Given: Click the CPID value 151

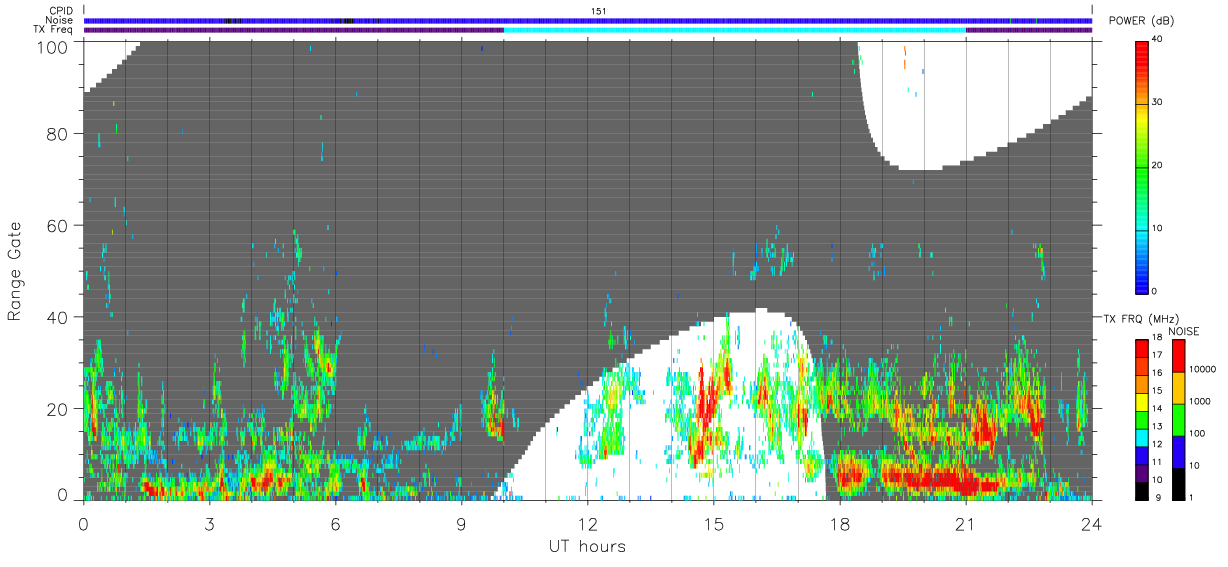Looking at the screenshot, I should pos(600,11).
